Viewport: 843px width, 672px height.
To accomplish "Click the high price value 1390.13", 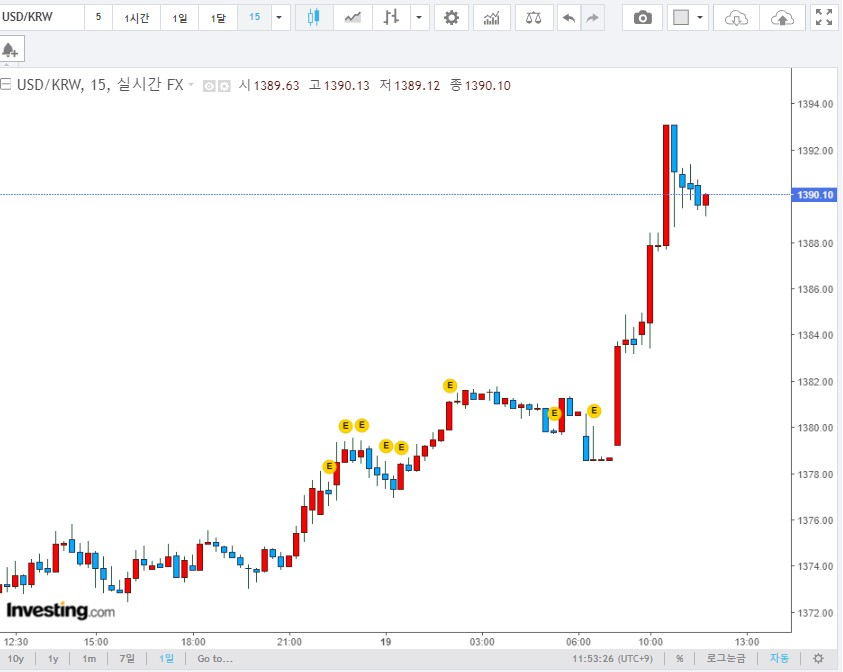I will 347,85.
